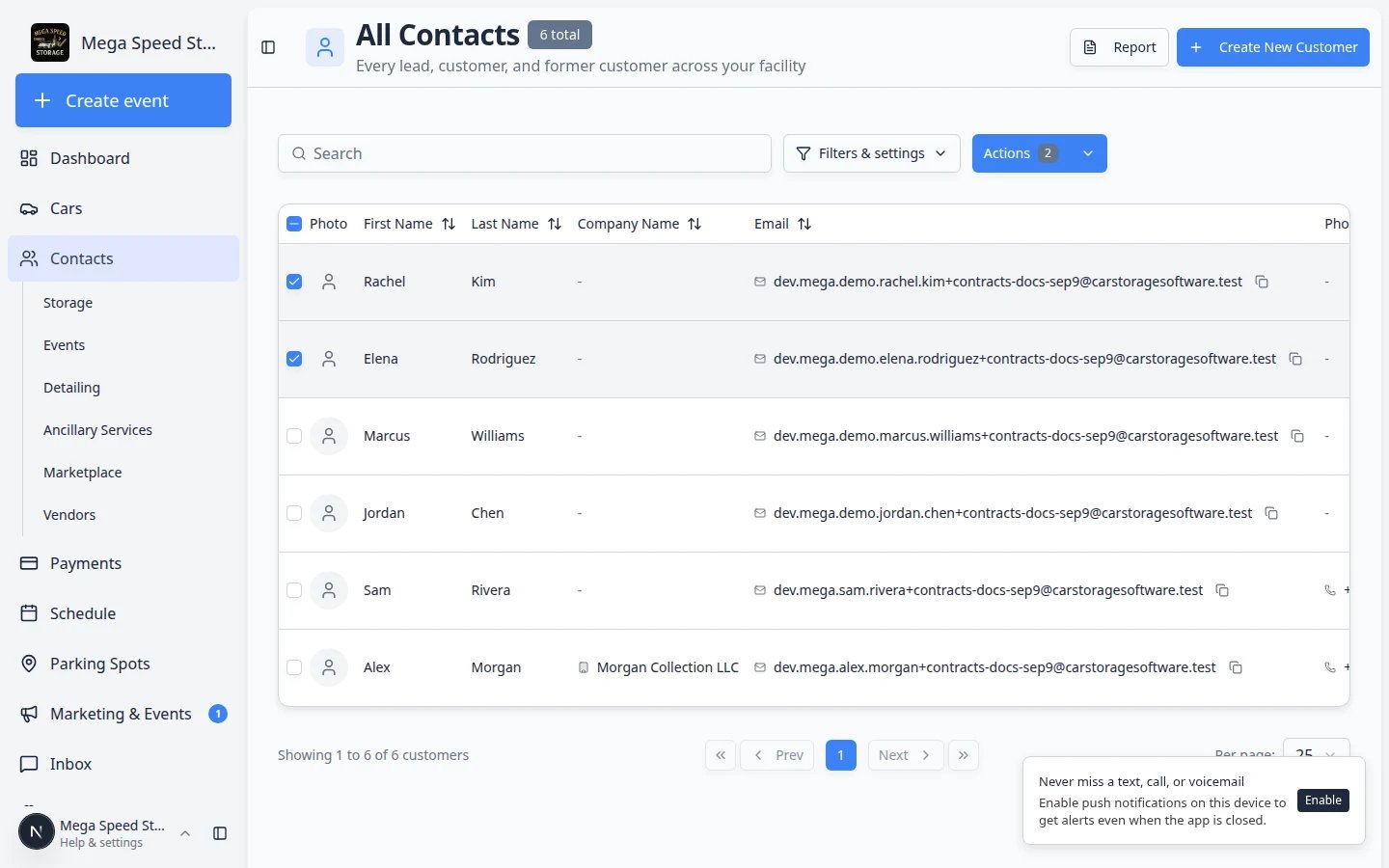The image size is (1389, 868).
Task: Click the Create event button
Action: (123, 100)
